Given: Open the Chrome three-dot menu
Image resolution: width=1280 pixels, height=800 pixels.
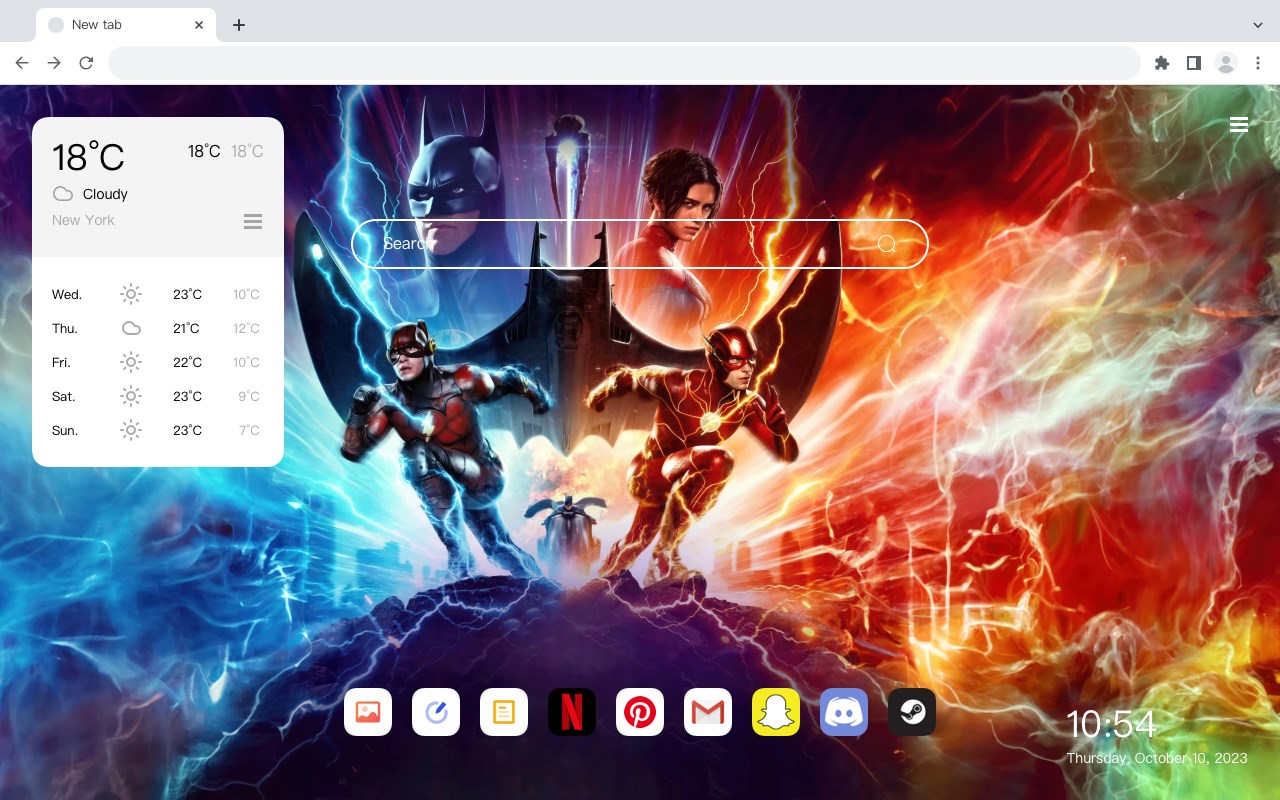Looking at the screenshot, I should pos(1258,63).
